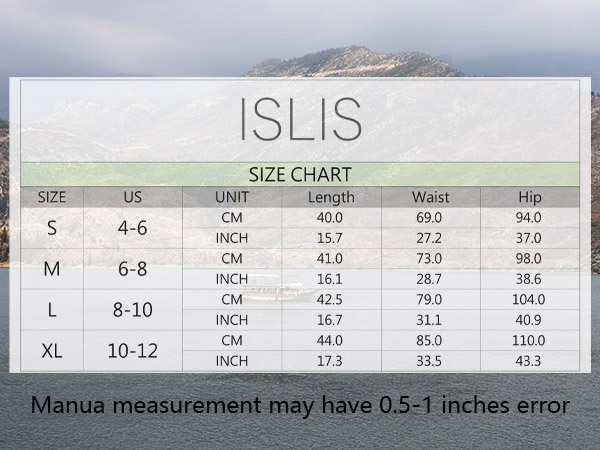Click hip value 40.9
The height and width of the screenshot is (450, 600).
tap(528, 320)
